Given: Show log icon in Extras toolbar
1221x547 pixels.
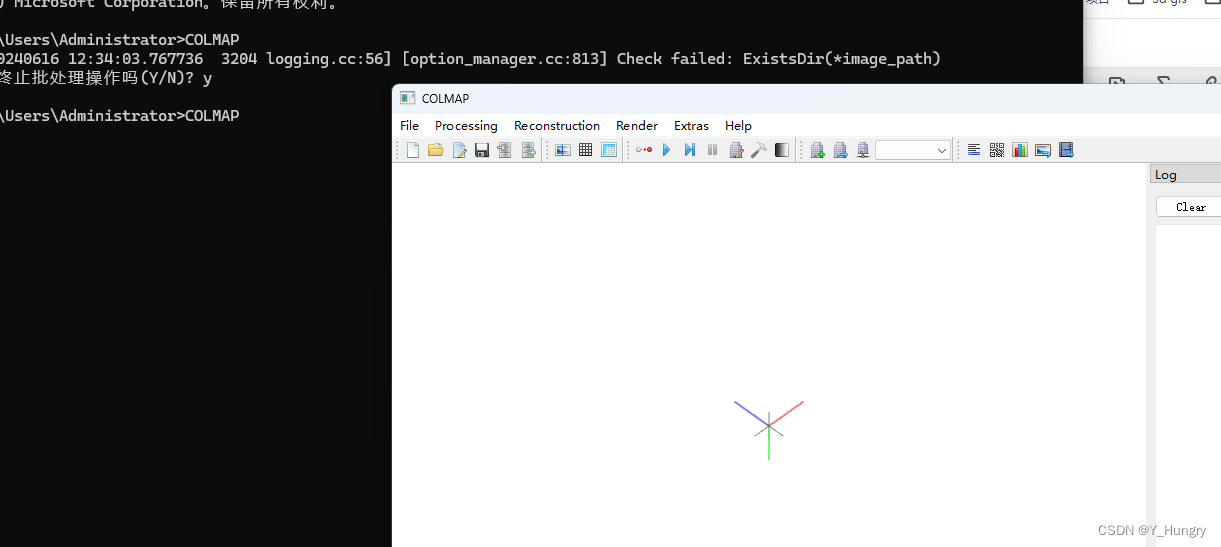Looking at the screenshot, I should [974, 150].
